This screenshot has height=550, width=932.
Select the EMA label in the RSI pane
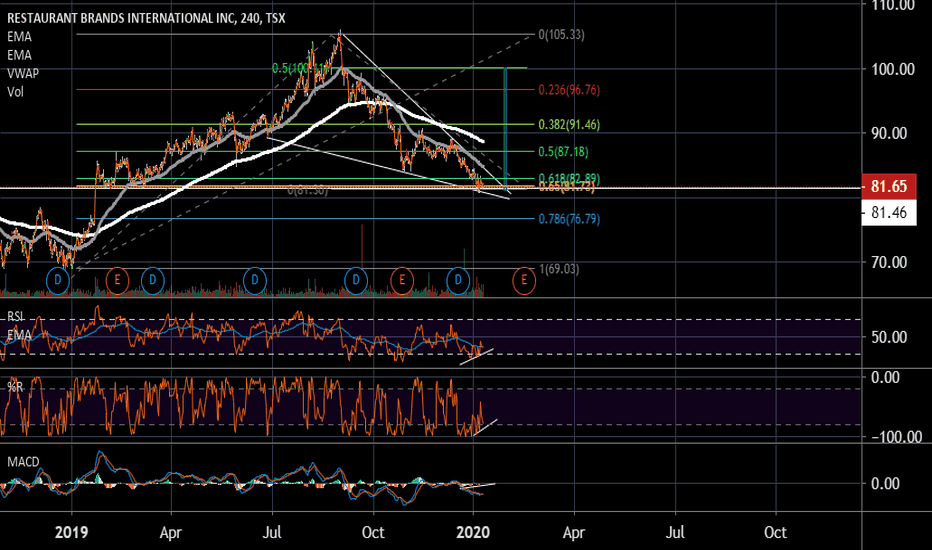click(x=19, y=335)
